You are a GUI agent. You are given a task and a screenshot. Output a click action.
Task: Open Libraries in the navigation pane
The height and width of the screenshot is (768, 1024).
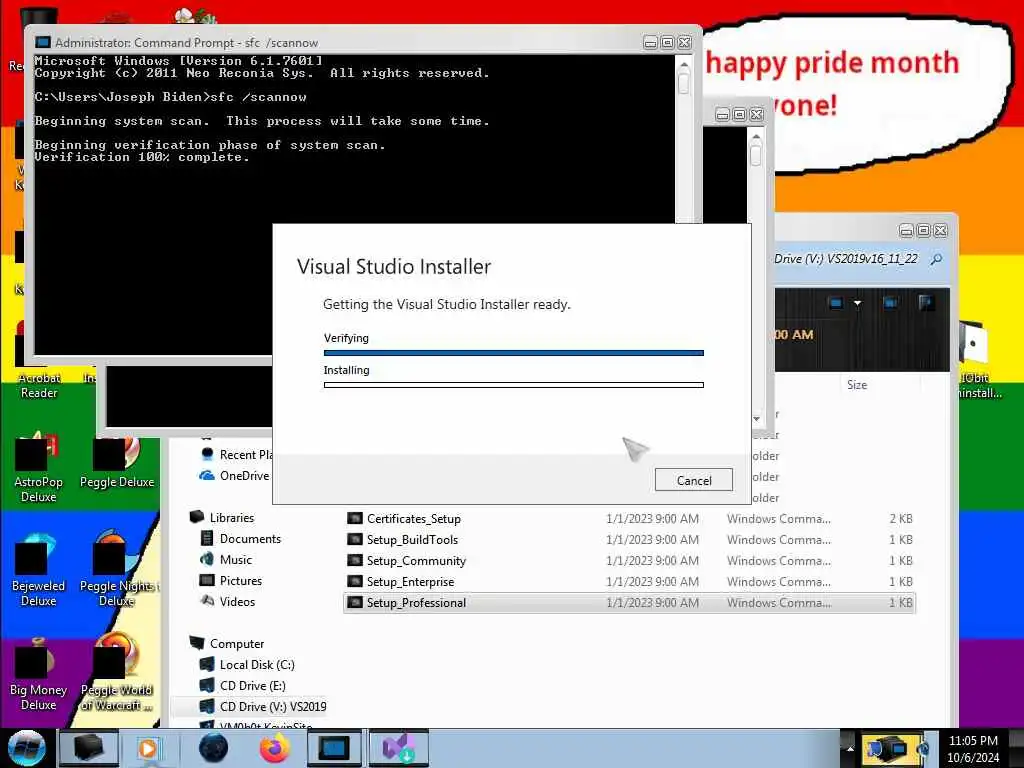231,517
